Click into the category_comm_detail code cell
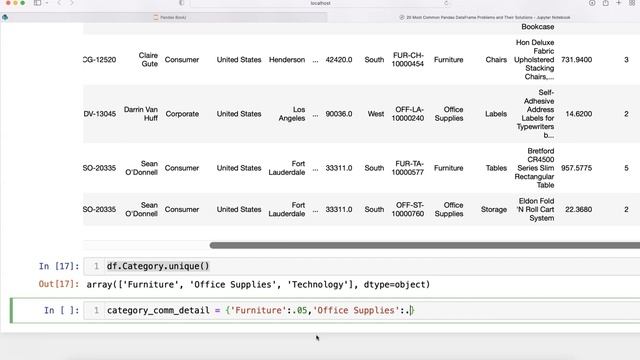Image resolution: width=640 pixels, height=360 pixels. click(362, 310)
